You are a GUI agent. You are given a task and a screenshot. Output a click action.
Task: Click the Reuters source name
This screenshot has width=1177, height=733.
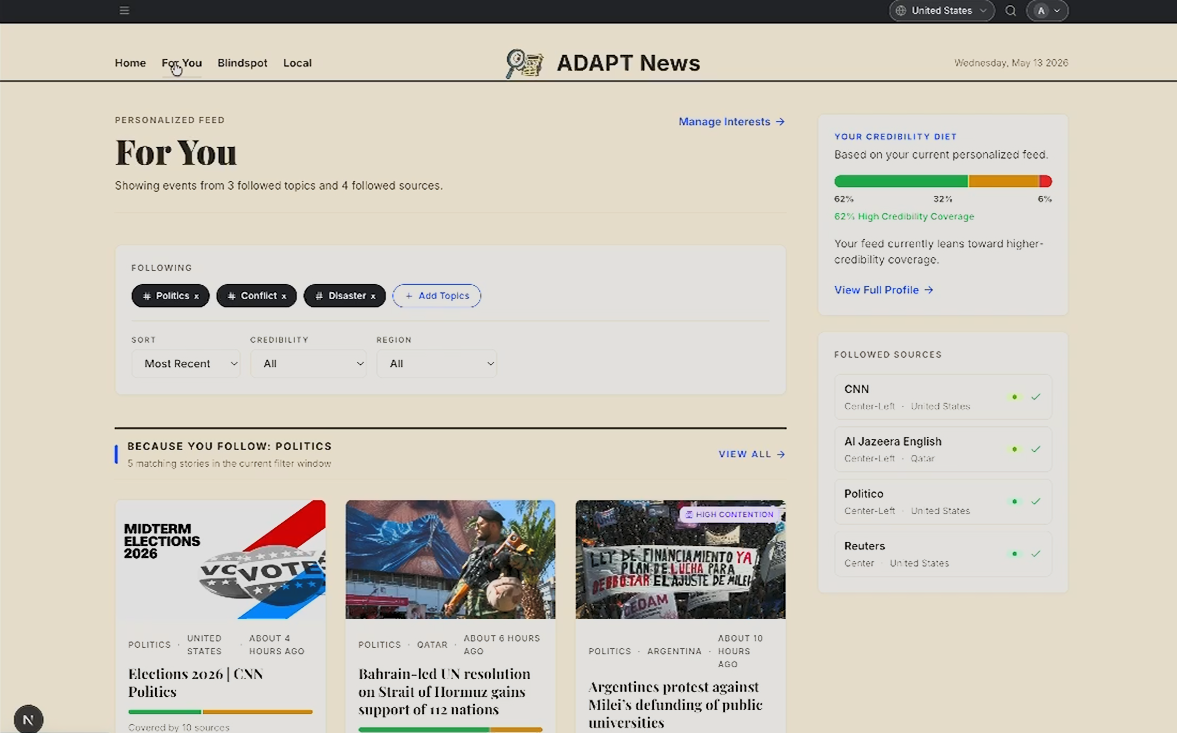[865, 546]
